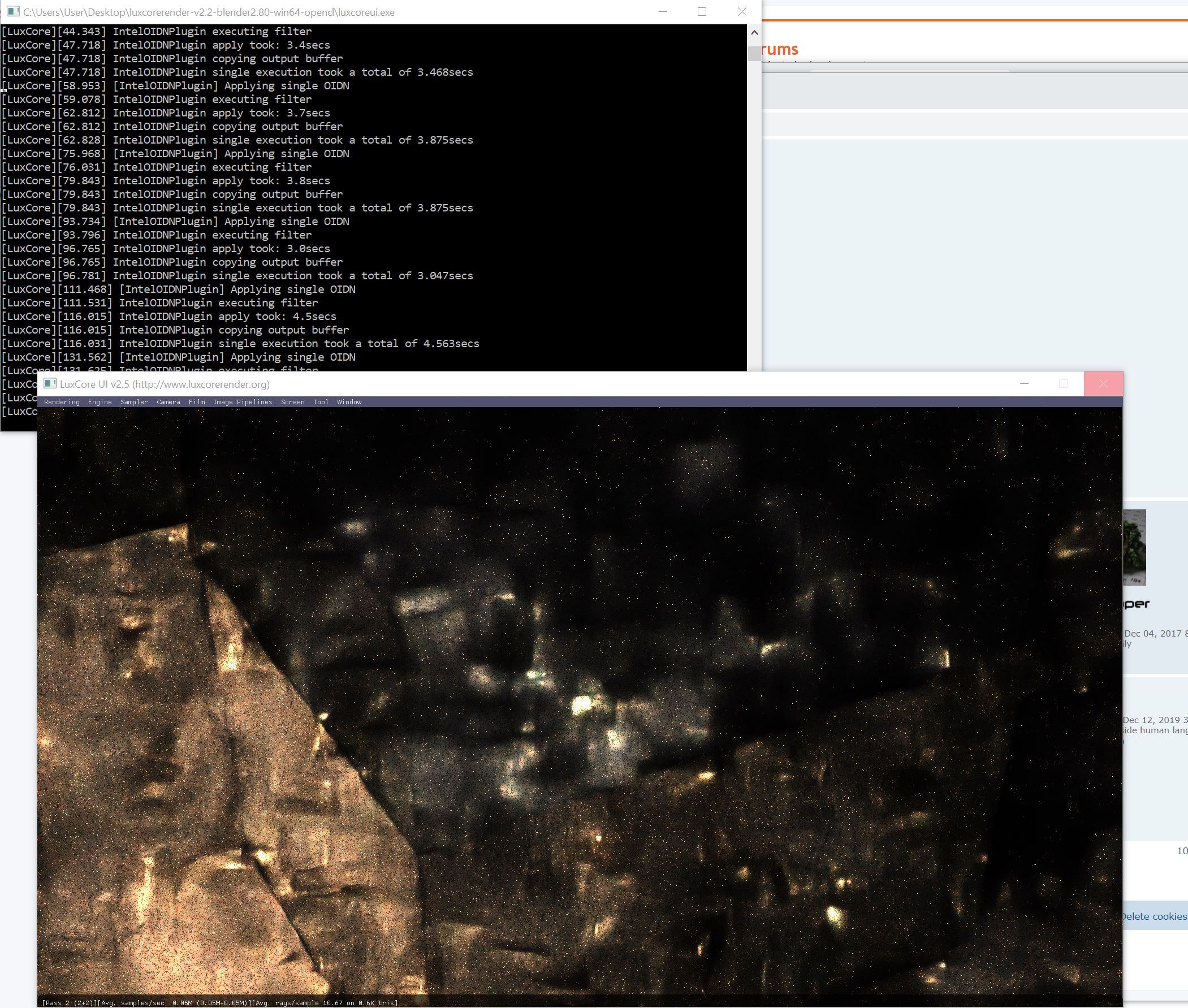Minimize the luxcoreui.exe console window

click(x=663, y=11)
